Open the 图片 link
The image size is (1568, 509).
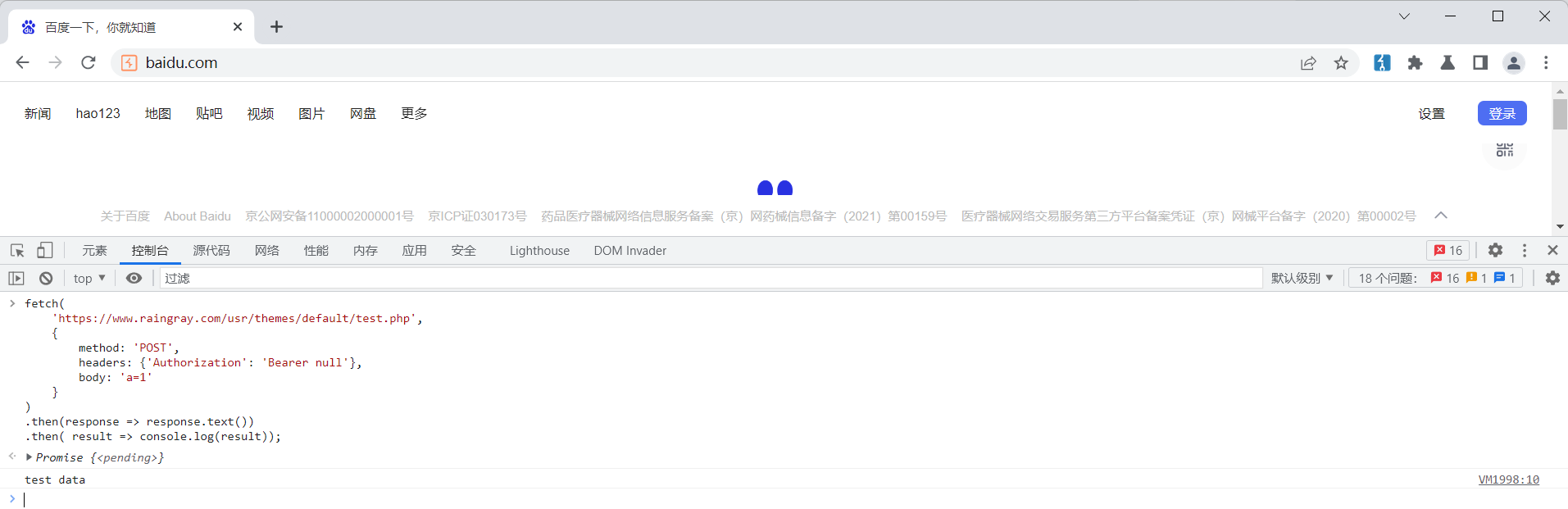pos(311,113)
